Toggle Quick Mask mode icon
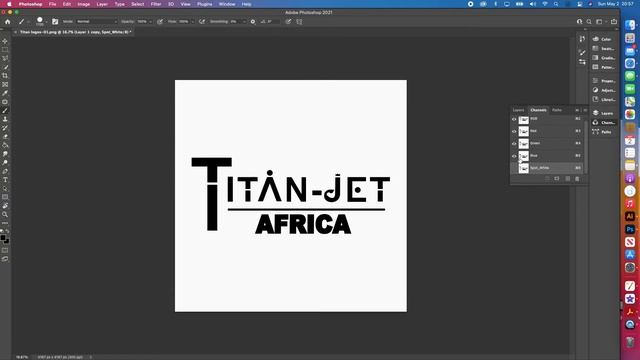Screen dimensions: 640x360 point(5,250)
